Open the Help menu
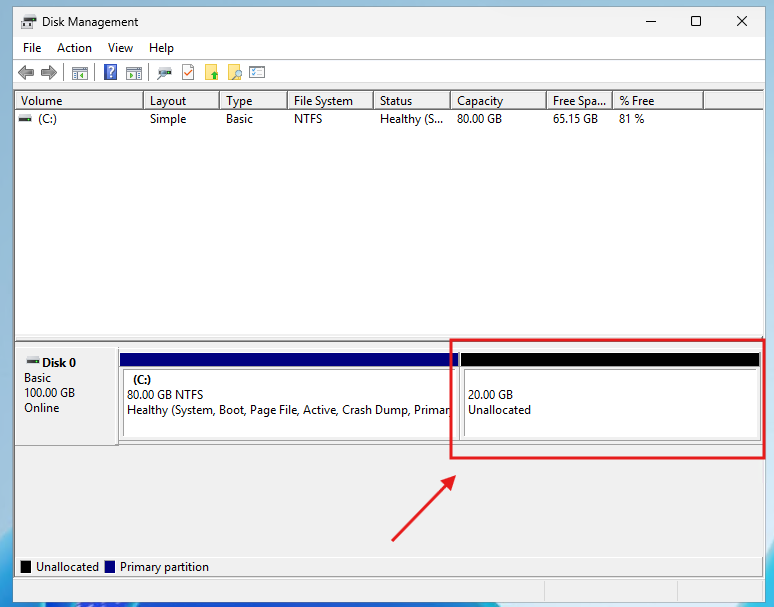 [161, 48]
